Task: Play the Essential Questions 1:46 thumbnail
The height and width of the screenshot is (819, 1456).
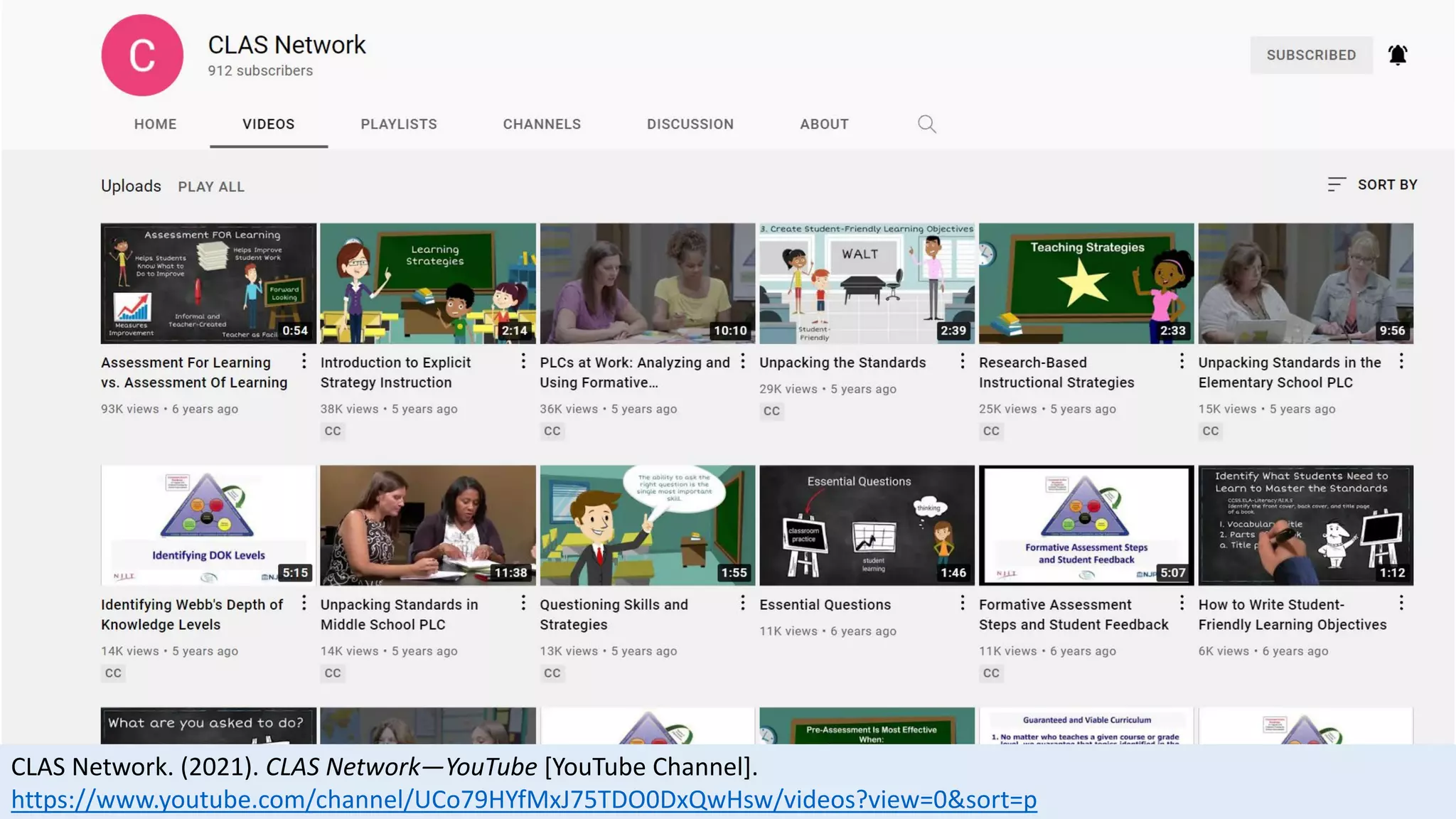Action: [867, 525]
